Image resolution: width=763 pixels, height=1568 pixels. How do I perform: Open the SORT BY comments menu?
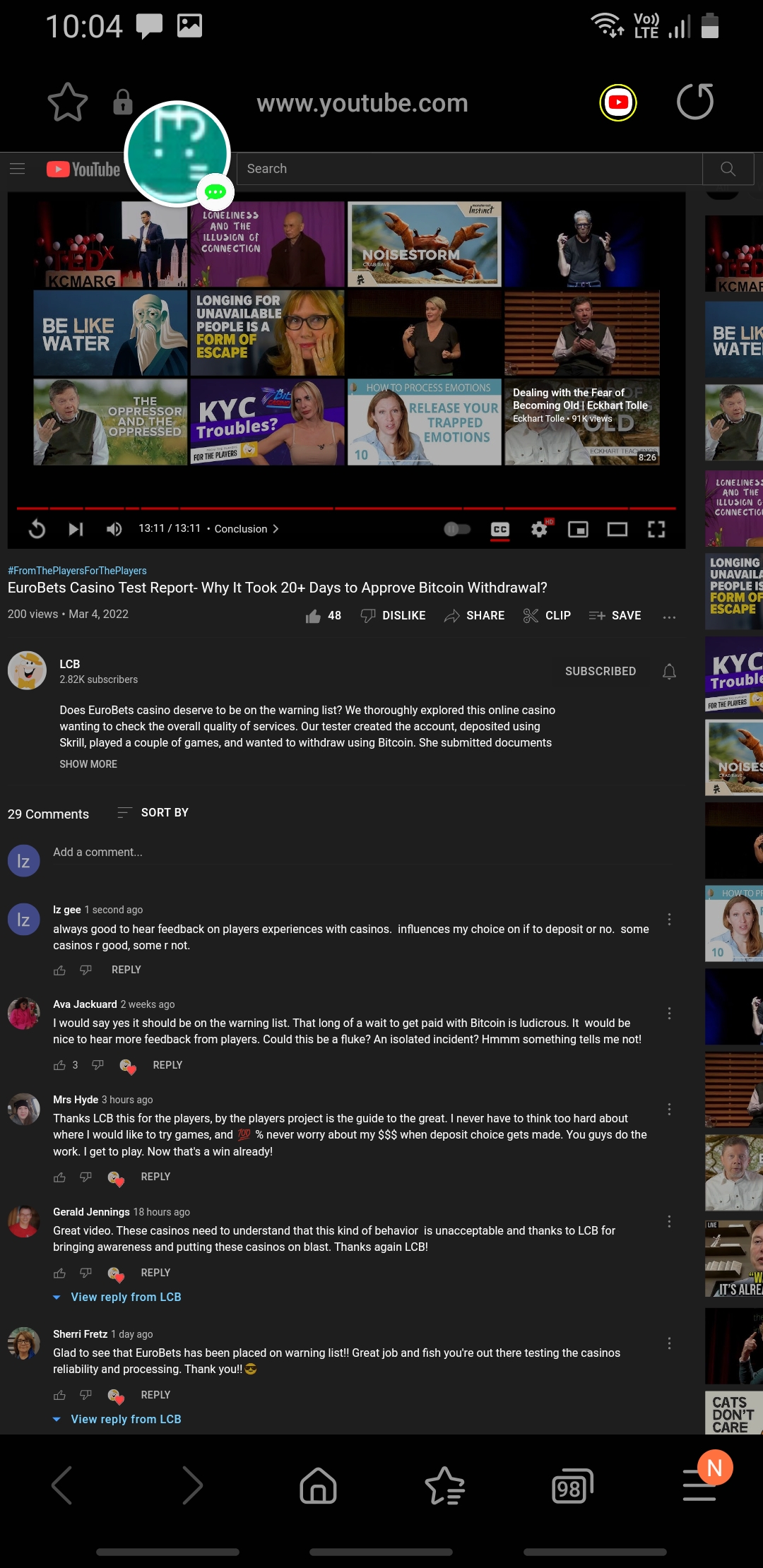[153, 812]
